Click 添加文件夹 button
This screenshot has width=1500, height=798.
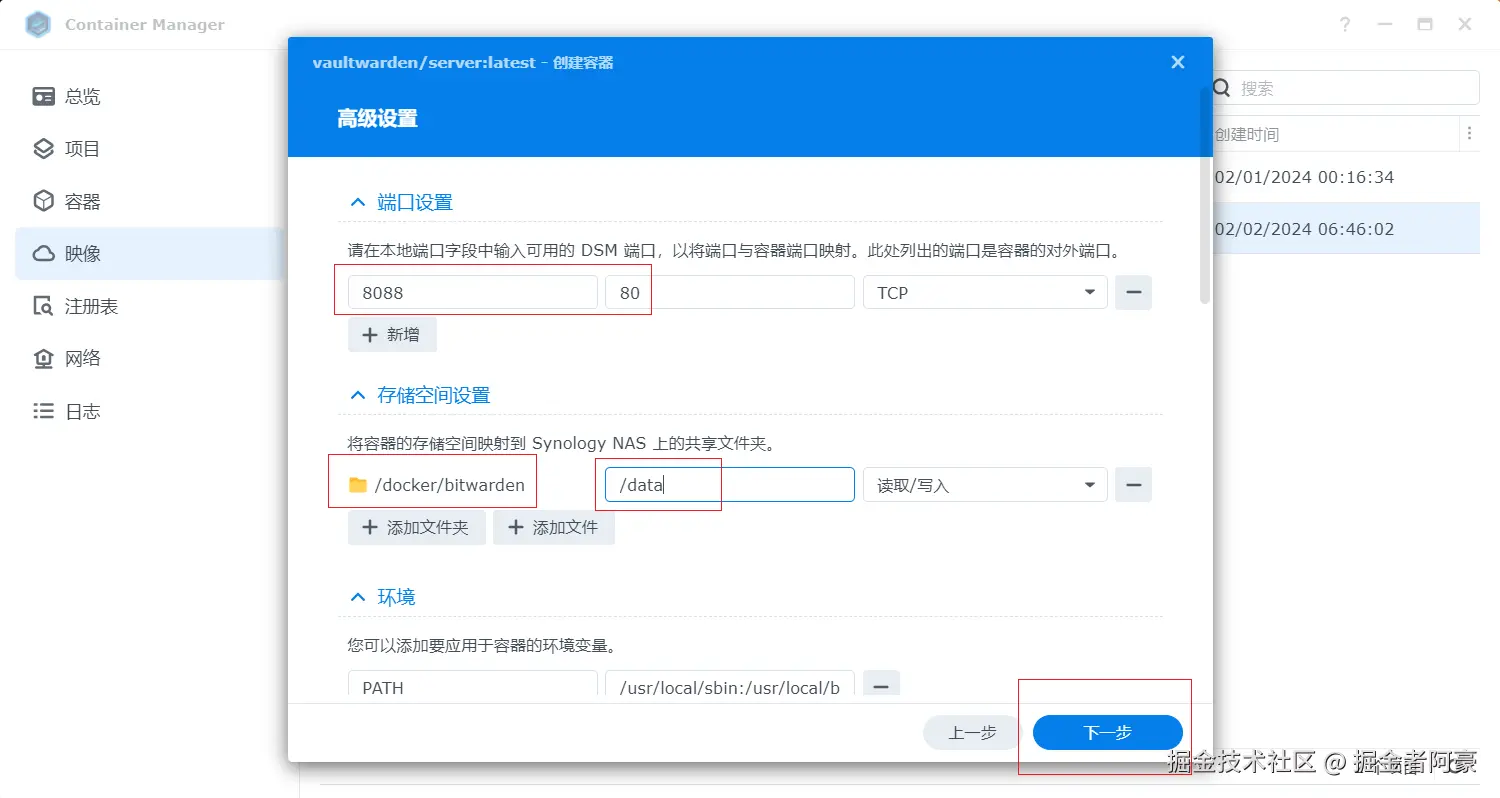point(416,527)
